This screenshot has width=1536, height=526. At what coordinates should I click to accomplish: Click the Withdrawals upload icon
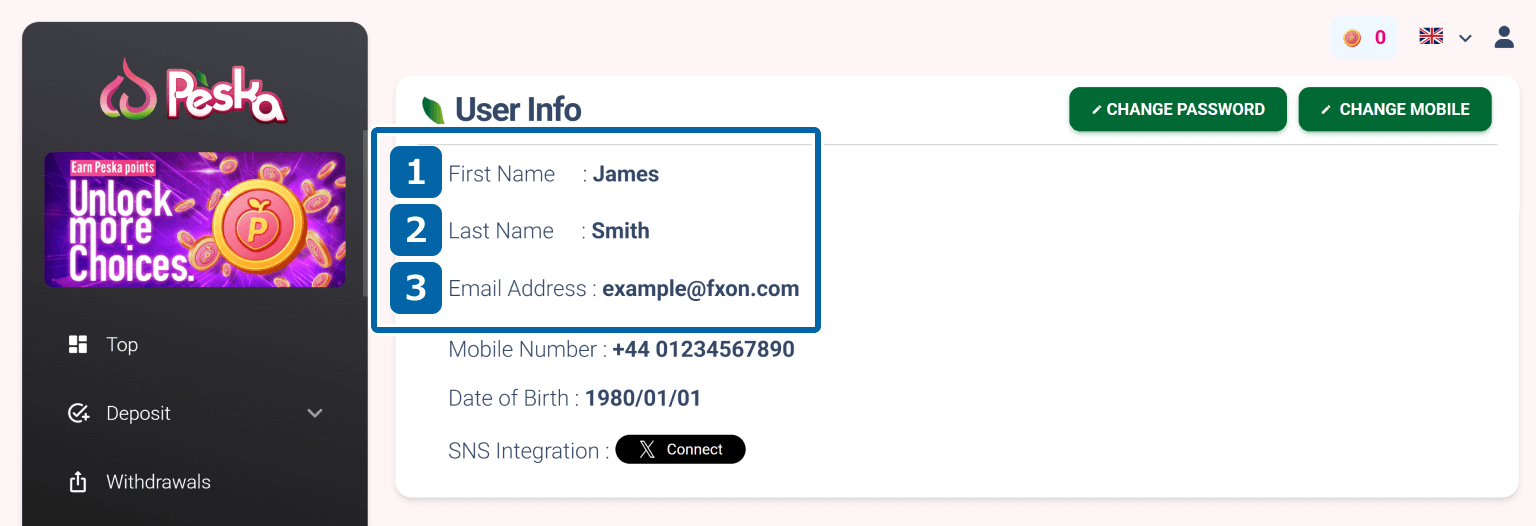(x=78, y=482)
